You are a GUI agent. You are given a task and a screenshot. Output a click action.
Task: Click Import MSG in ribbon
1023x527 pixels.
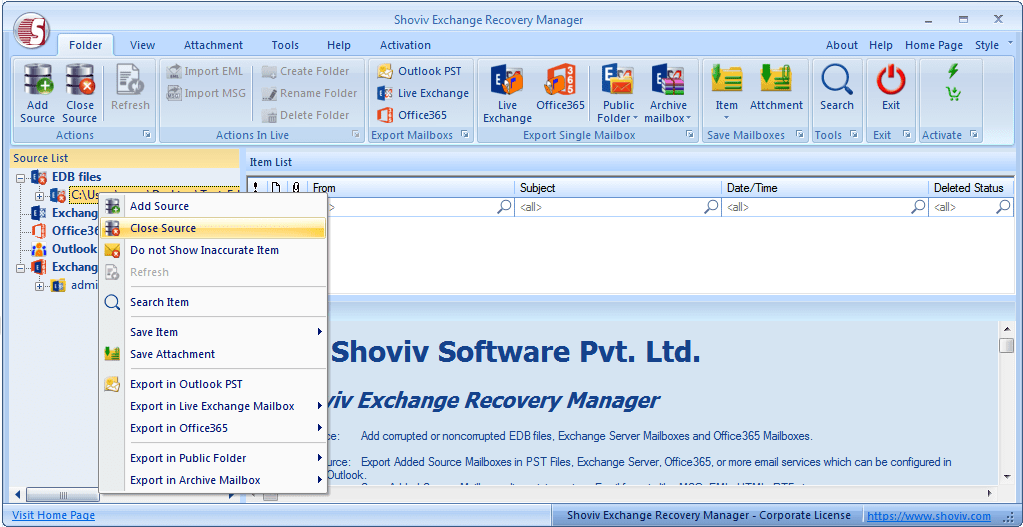(x=206, y=93)
